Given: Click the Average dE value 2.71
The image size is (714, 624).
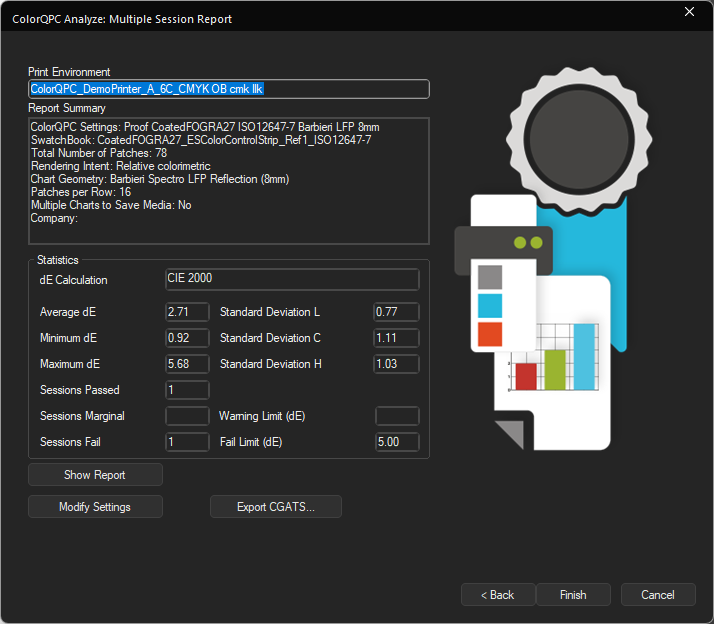Looking at the screenshot, I should click(187, 312).
